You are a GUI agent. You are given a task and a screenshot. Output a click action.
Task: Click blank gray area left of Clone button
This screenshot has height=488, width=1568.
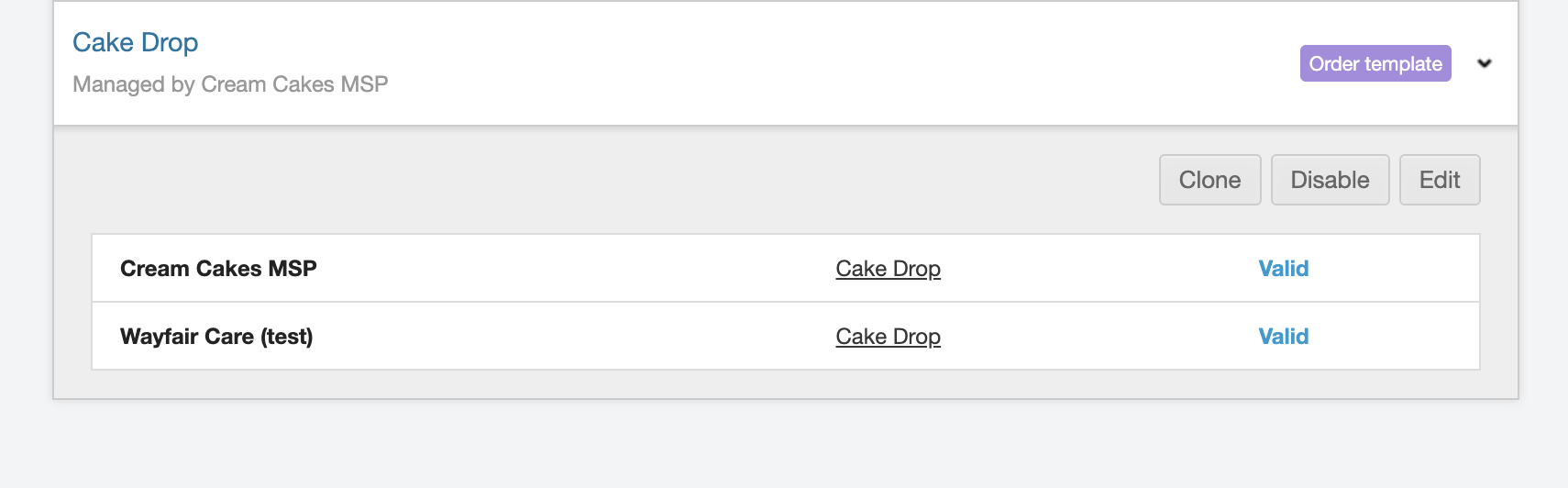(x=642, y=180)
